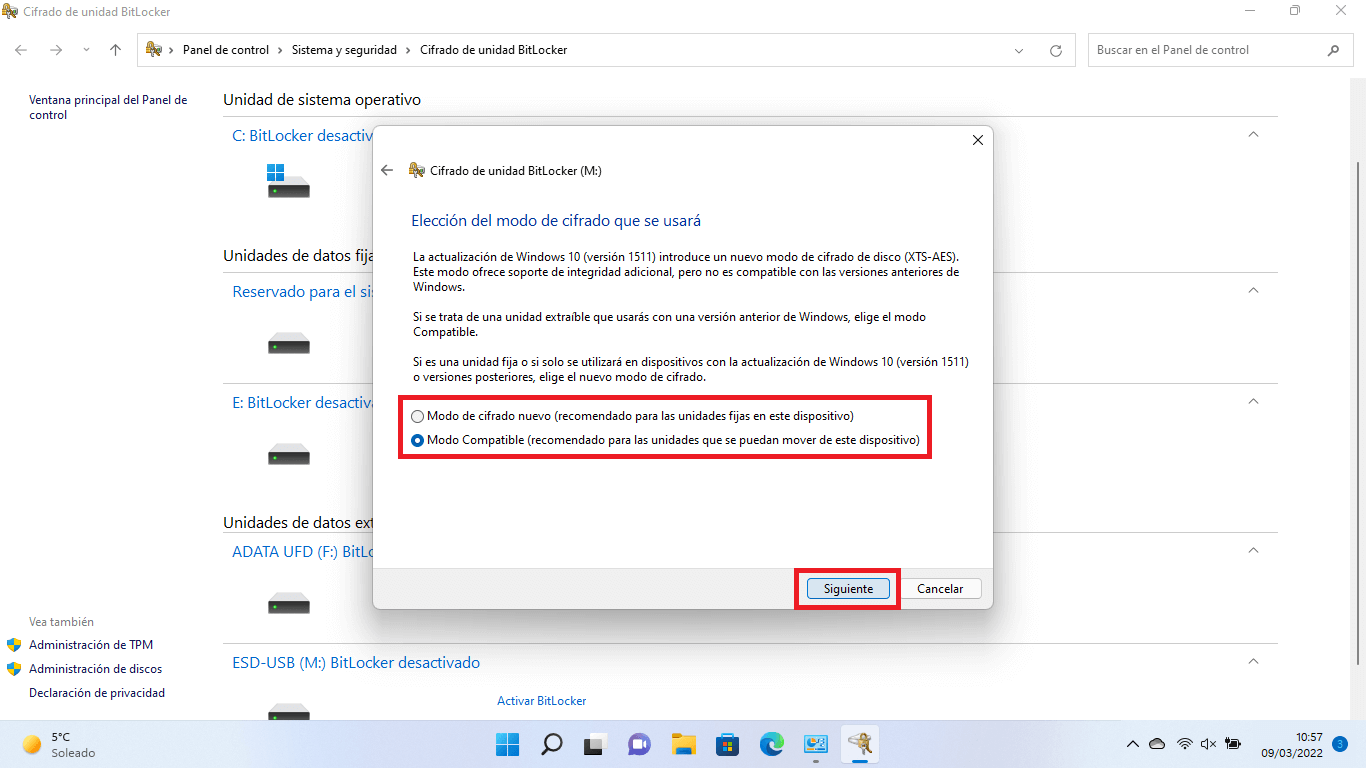The width and height of the screenshot is (1366, 768).
Task: Click the BitLocker key icon in dialog title
Action: (417, 170)
